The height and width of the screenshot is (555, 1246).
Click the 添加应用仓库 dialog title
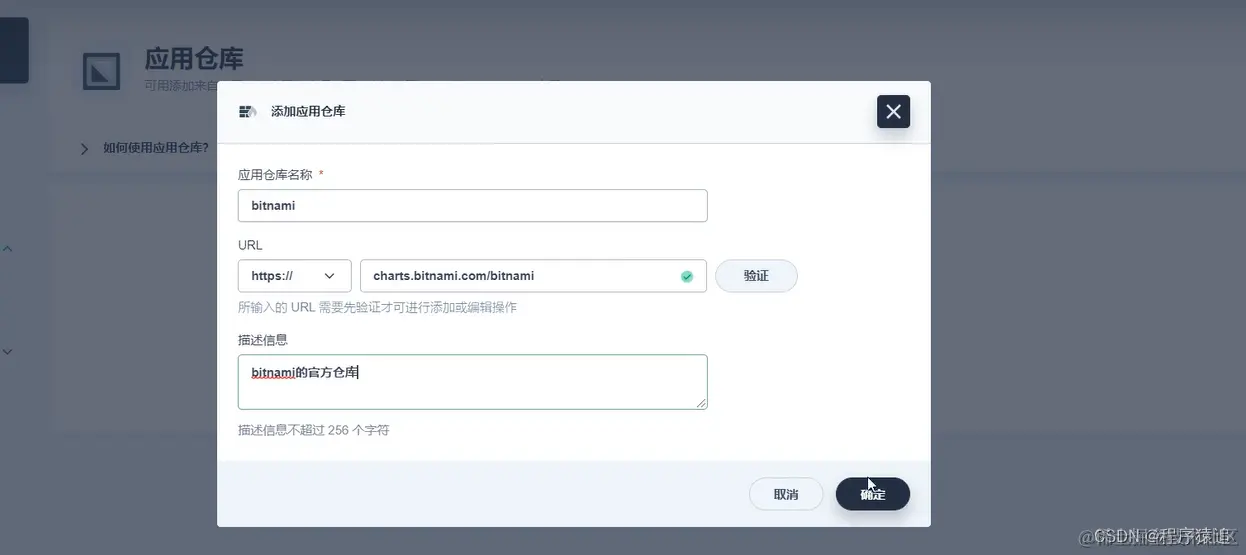308,112
